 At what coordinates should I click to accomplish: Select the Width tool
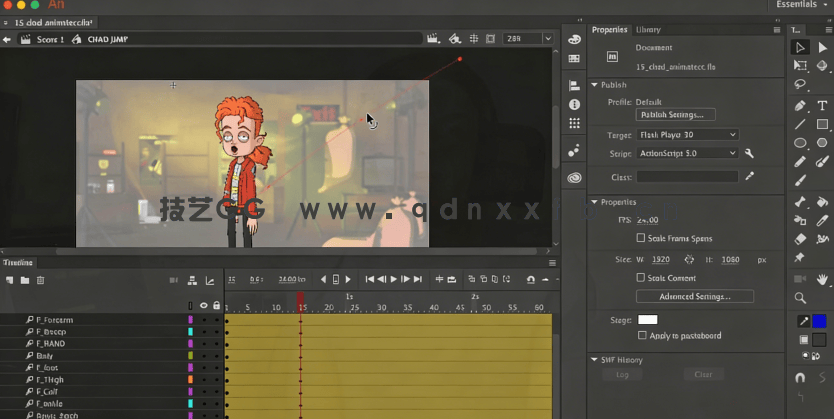click(x=822, y=239)
